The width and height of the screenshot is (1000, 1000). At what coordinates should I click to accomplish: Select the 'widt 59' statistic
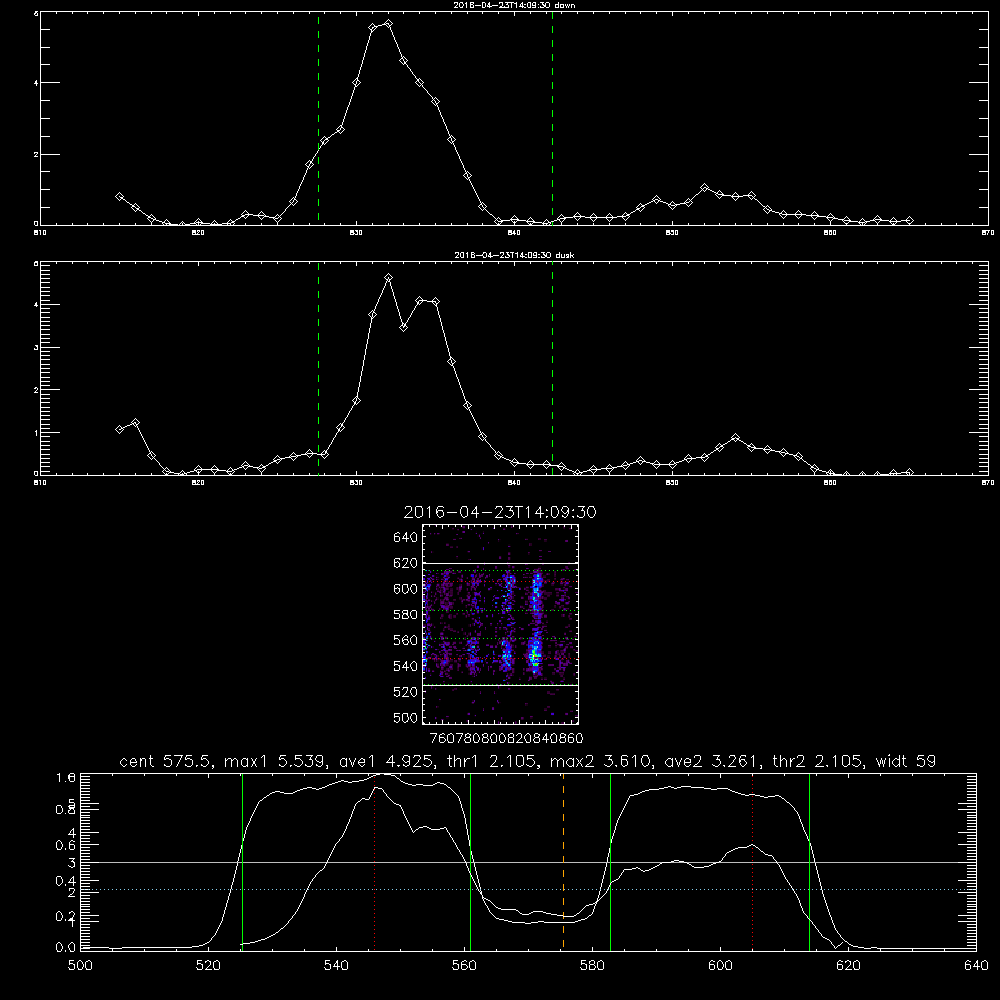[x=906, y=761]
